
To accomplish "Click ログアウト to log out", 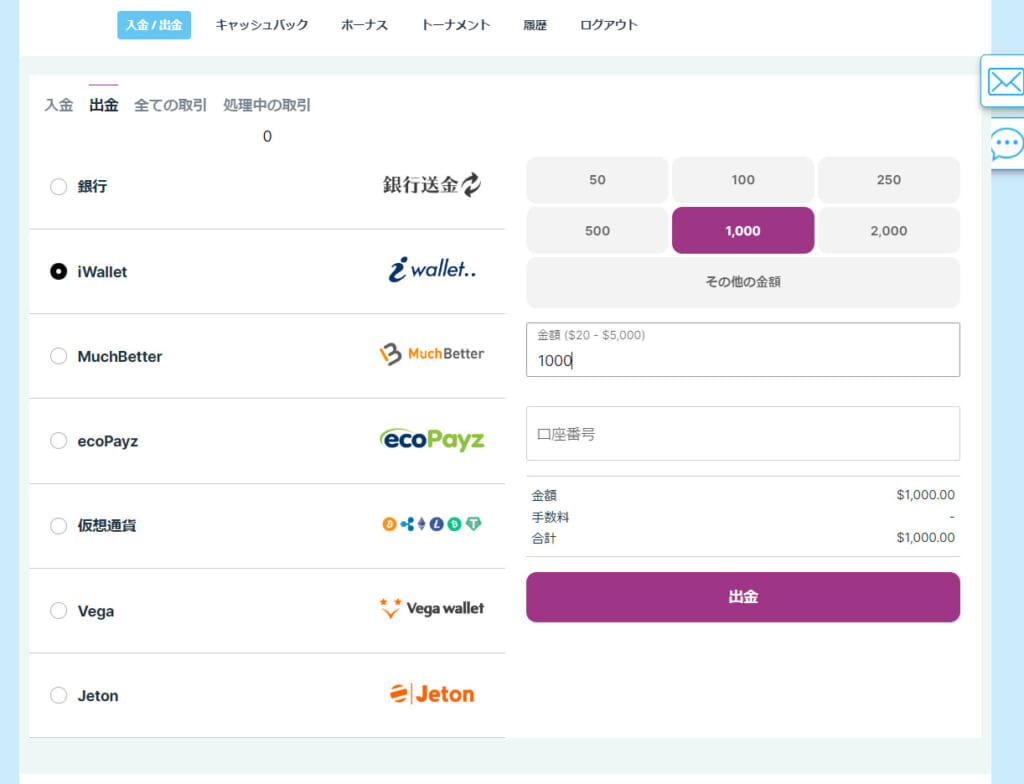I will point(609,25).
